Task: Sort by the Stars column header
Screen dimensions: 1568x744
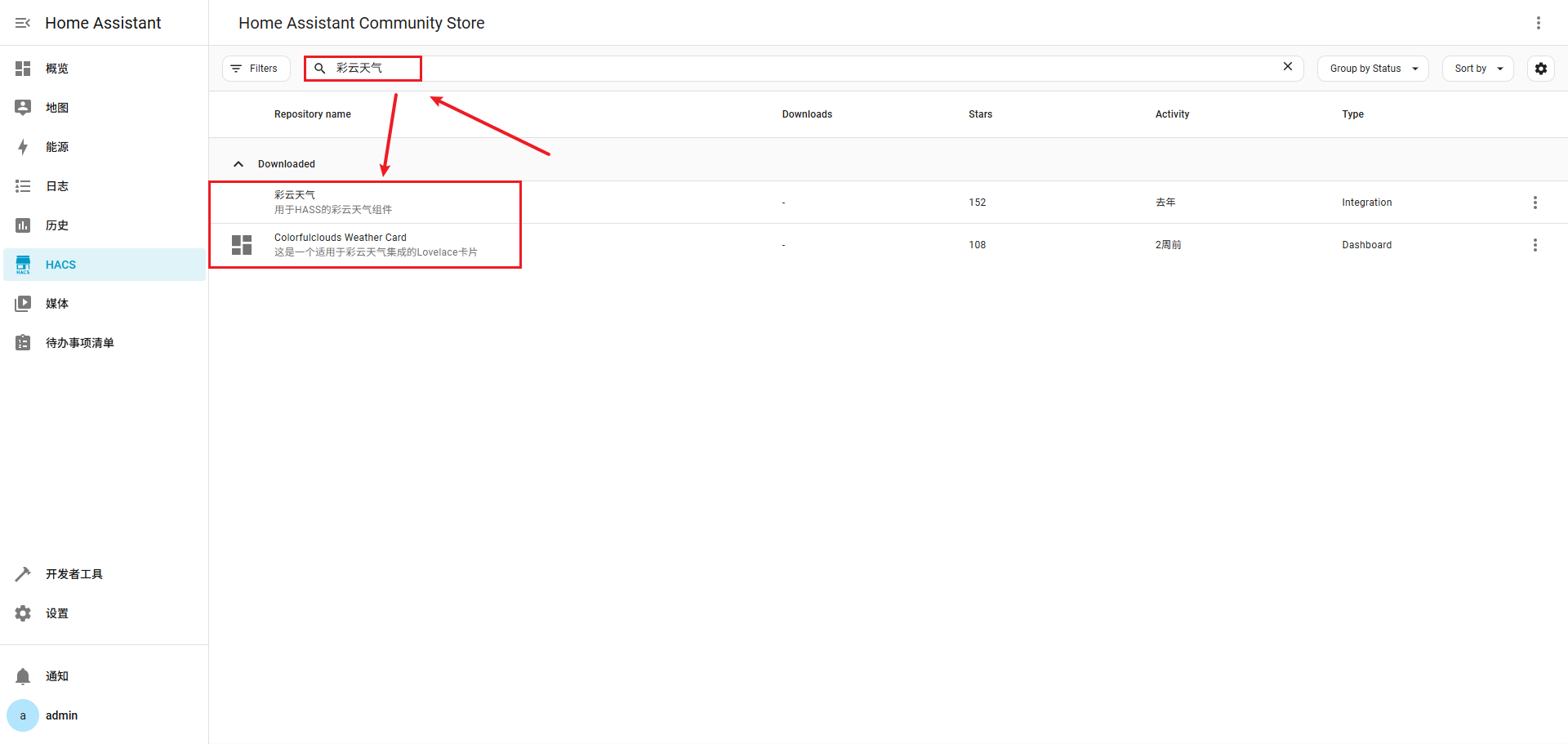Action: [x=980, y=114]
